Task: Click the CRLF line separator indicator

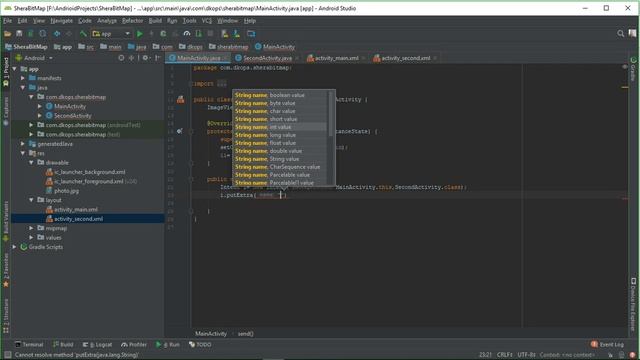Action: coord(504,354)
